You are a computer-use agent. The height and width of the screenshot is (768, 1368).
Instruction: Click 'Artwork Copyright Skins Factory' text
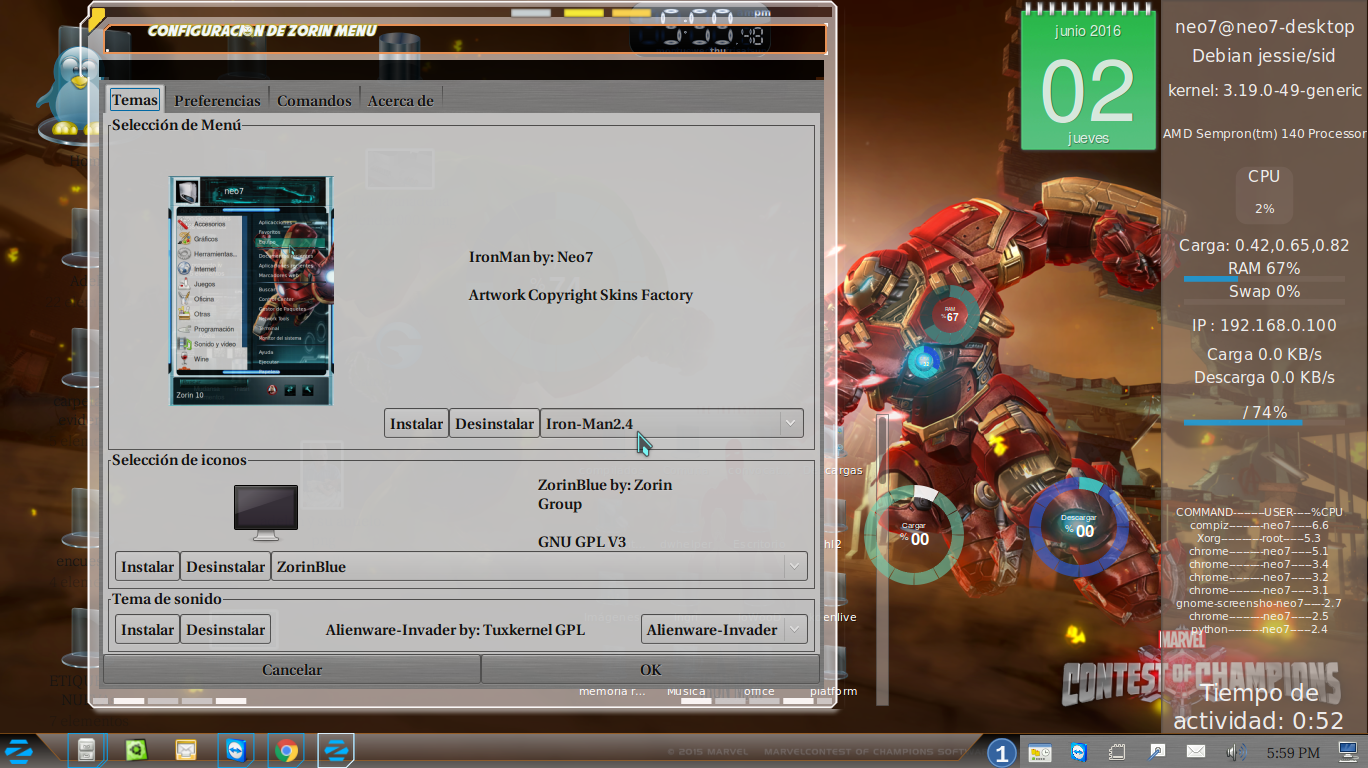pyautogui.click(x=581, y=295)
